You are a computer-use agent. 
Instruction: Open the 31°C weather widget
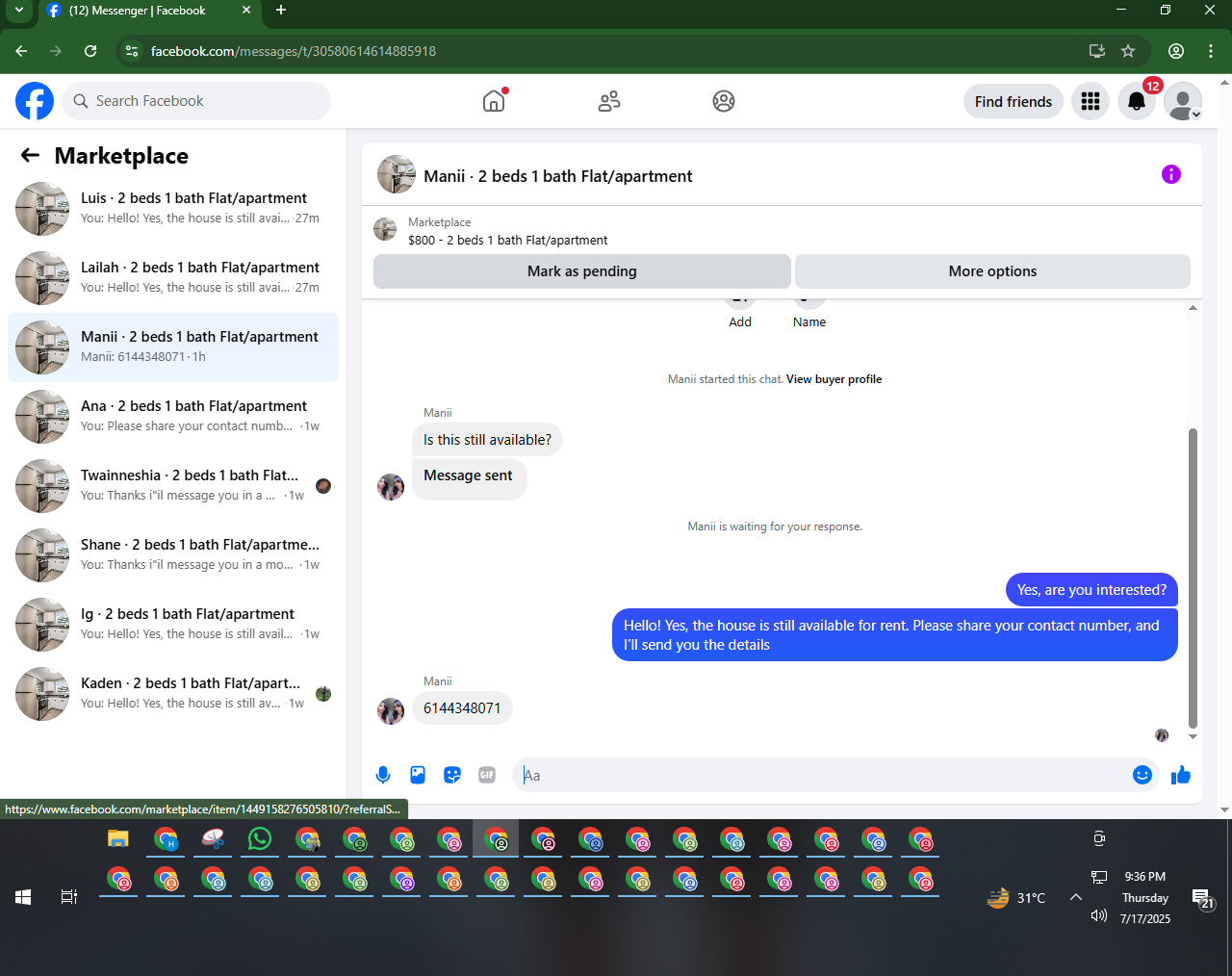pos(1016,898)
